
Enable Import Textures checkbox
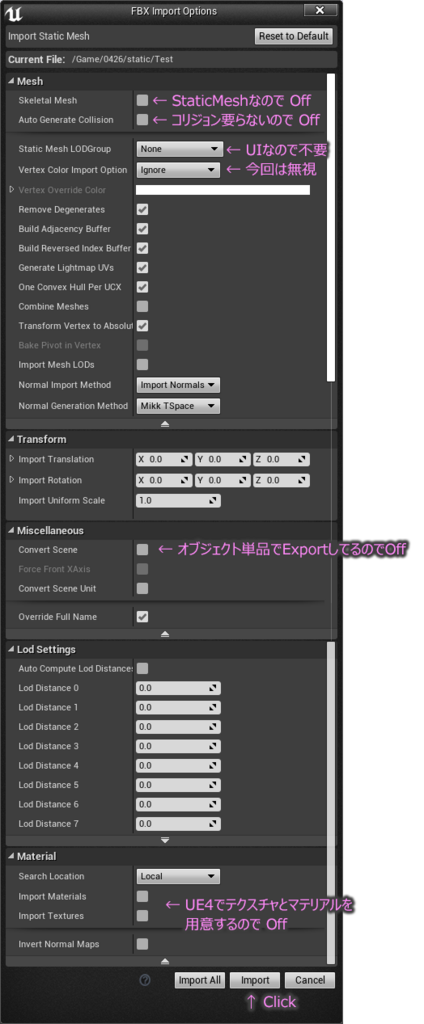142,916
